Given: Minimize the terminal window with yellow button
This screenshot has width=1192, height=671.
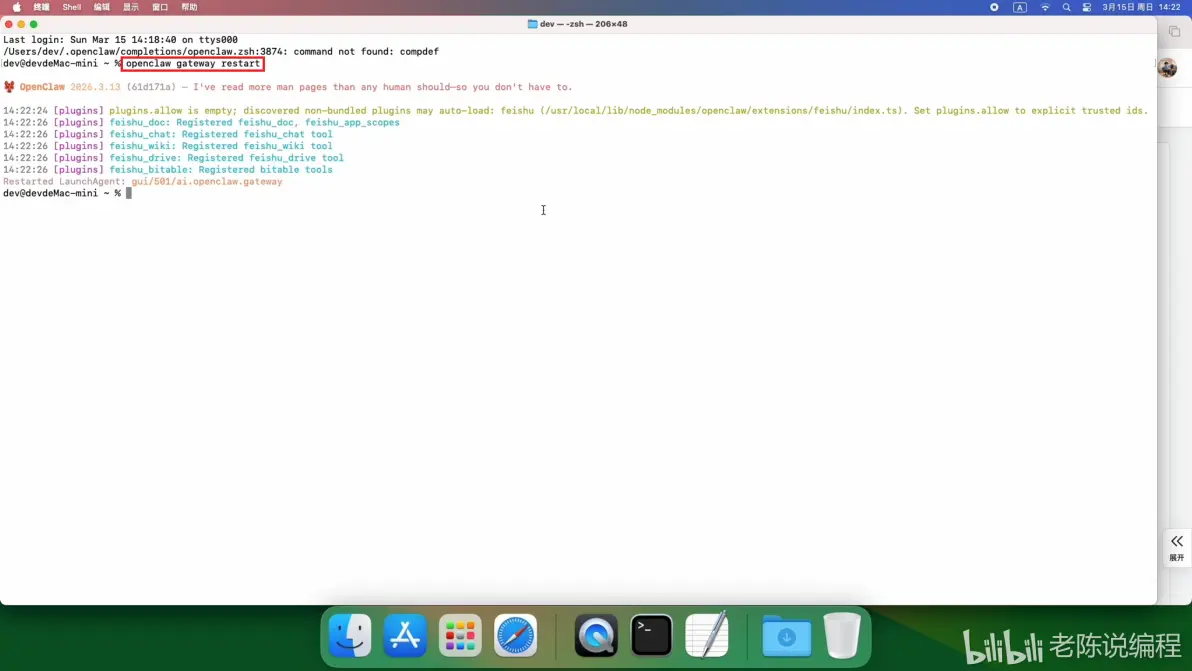Looking at the screenshot, I should [x=21, y=24].
